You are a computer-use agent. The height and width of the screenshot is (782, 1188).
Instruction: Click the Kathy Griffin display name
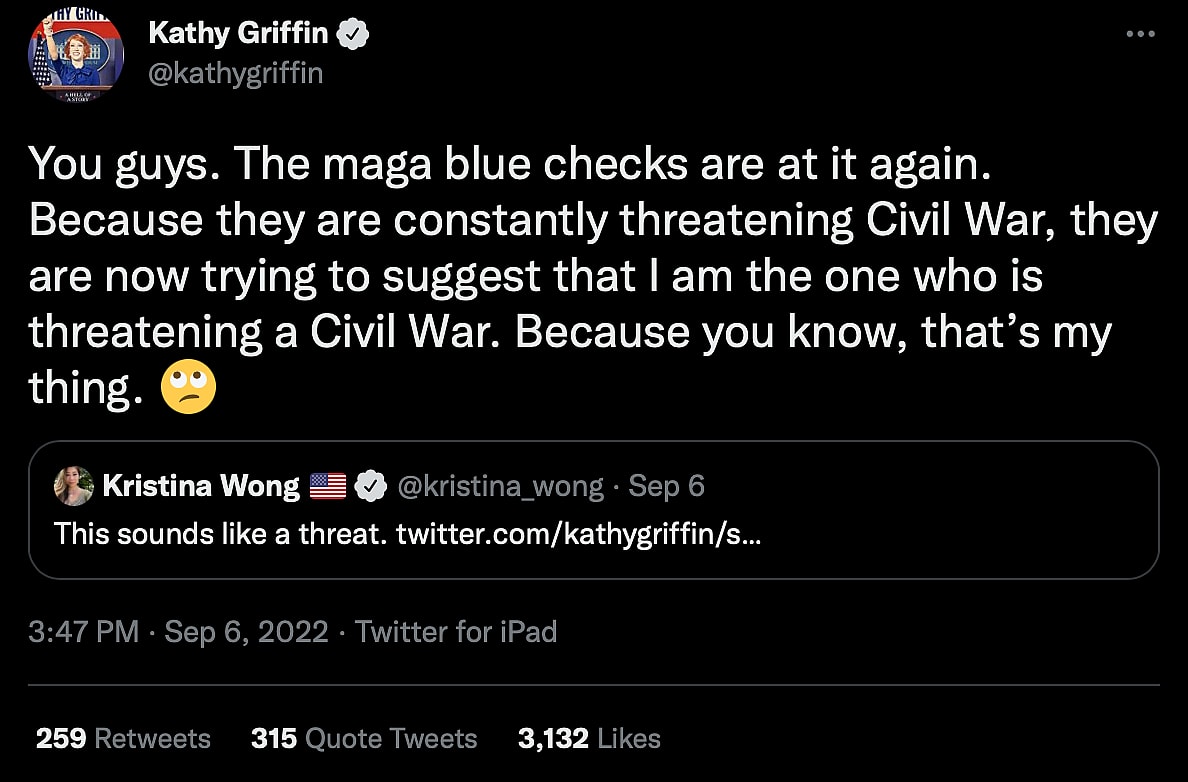coord(238,34)
